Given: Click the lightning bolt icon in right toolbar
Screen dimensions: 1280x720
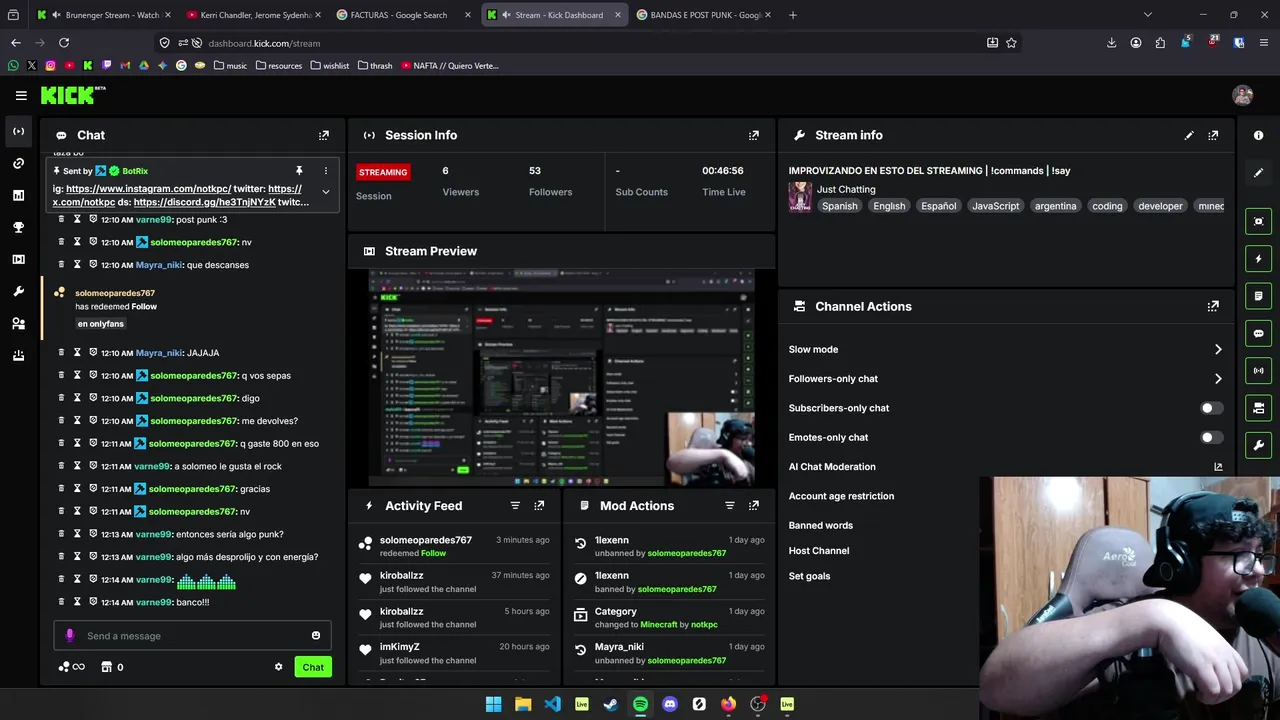Looking at the screenshot, I should (1258, 259).
